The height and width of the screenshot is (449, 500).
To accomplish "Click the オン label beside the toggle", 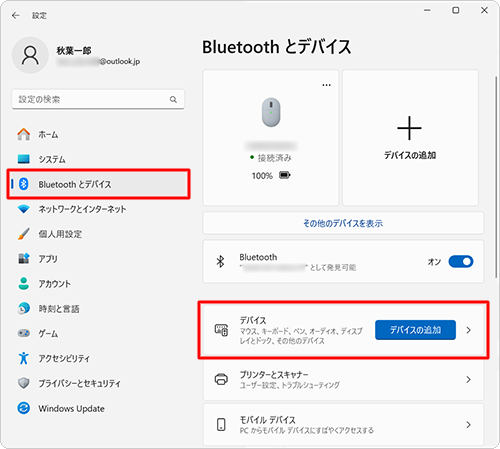I will [434, 262].
